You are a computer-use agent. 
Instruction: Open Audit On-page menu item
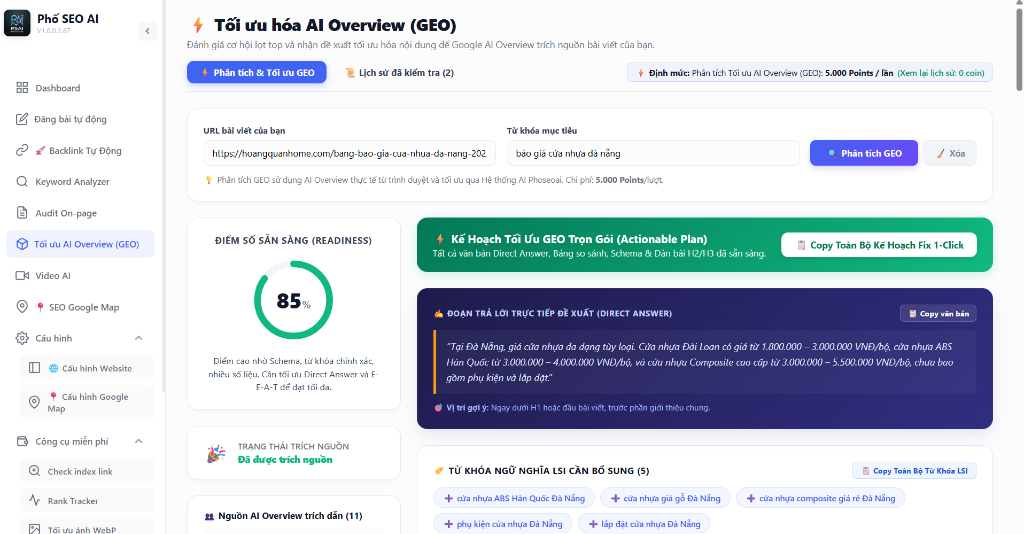[x=80, y=213]
